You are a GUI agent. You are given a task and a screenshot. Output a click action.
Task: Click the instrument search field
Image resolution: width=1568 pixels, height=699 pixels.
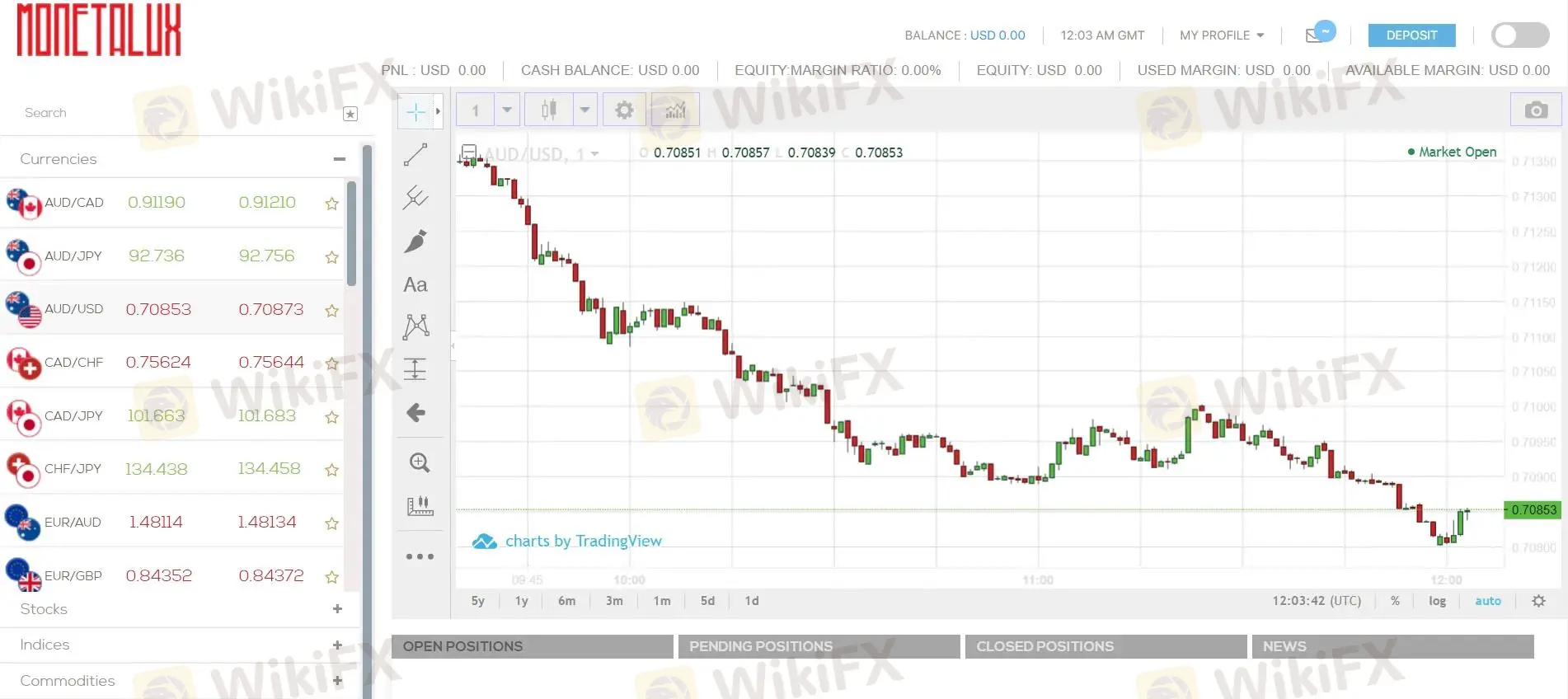pyautogui.click(x=177, y=113)
